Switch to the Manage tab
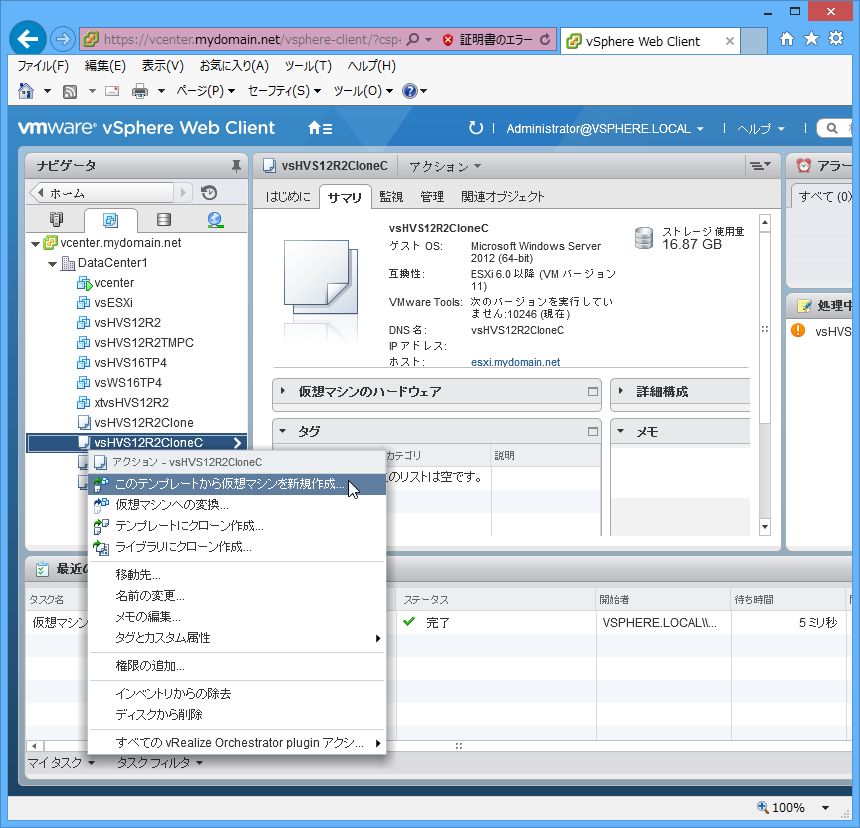The height and width of the screenshot is (828, 860). click(432, 197)
